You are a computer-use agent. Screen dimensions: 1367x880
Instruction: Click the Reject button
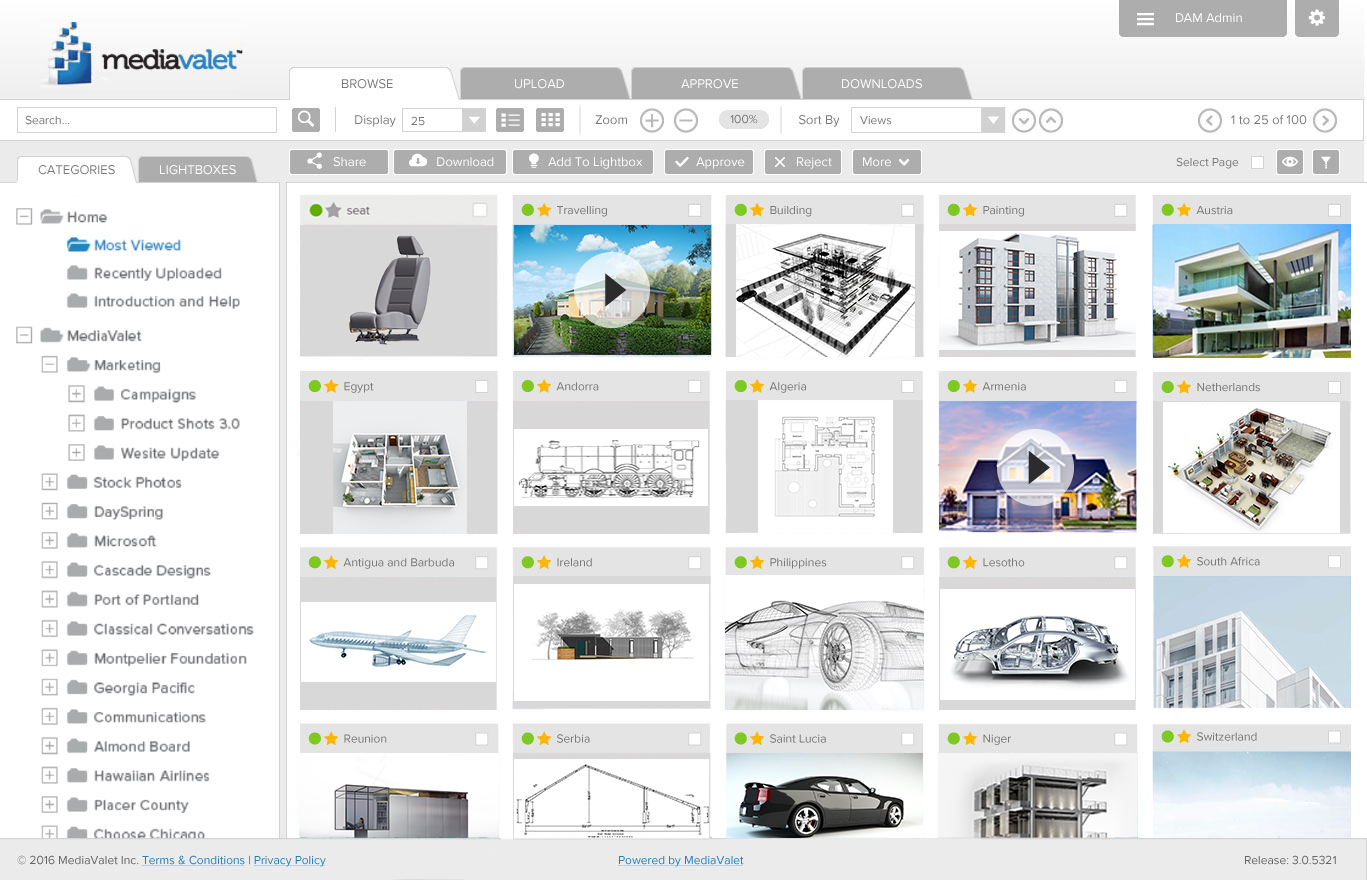pyautogui.click(x=802, y=162)
